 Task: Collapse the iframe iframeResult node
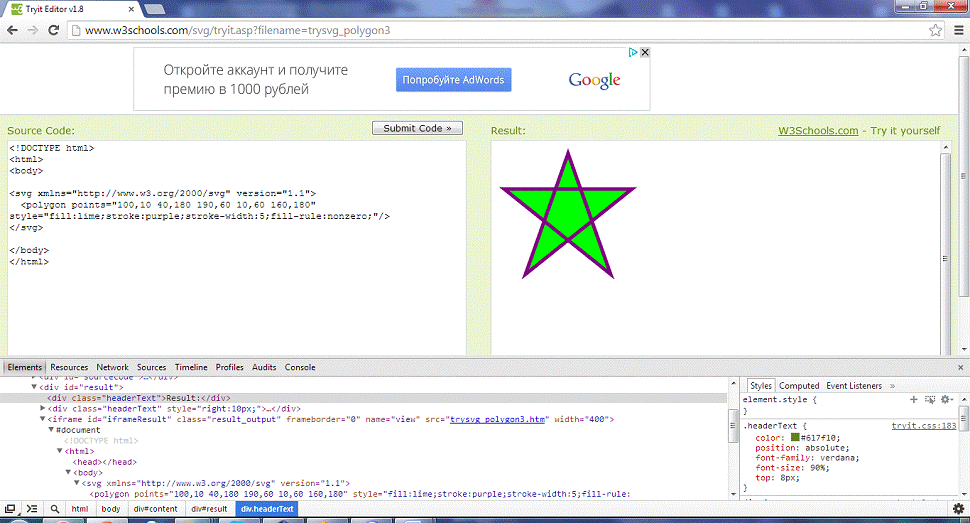43,420
